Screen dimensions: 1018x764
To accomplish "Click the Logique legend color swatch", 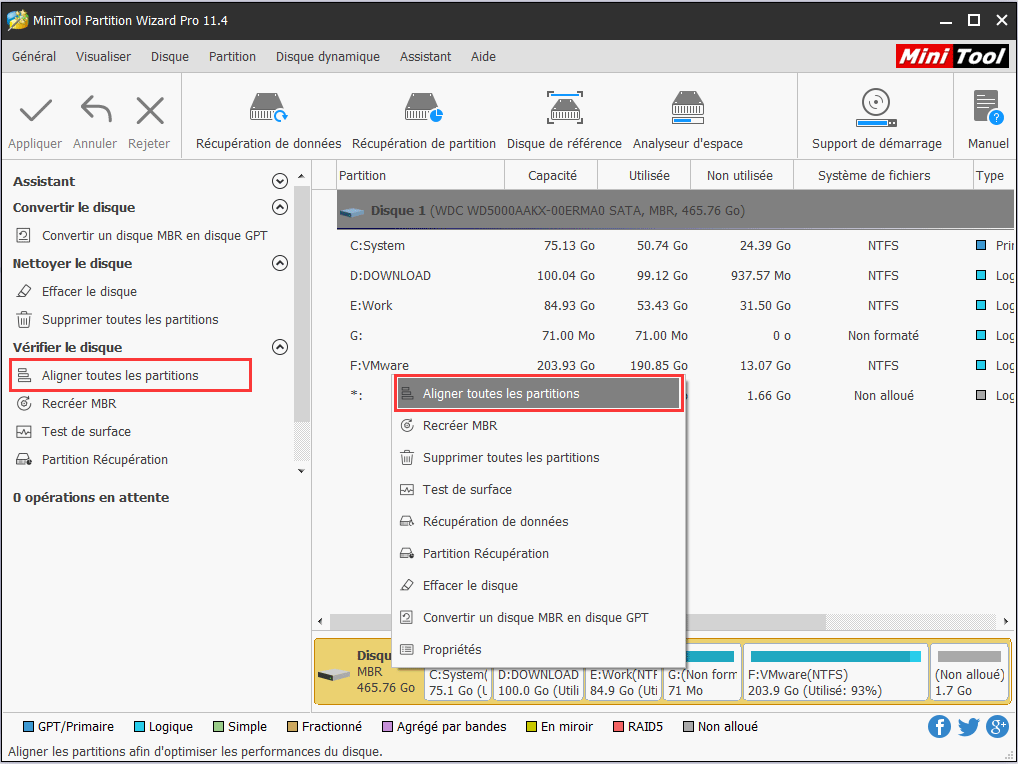I will [x=139, y=726].
